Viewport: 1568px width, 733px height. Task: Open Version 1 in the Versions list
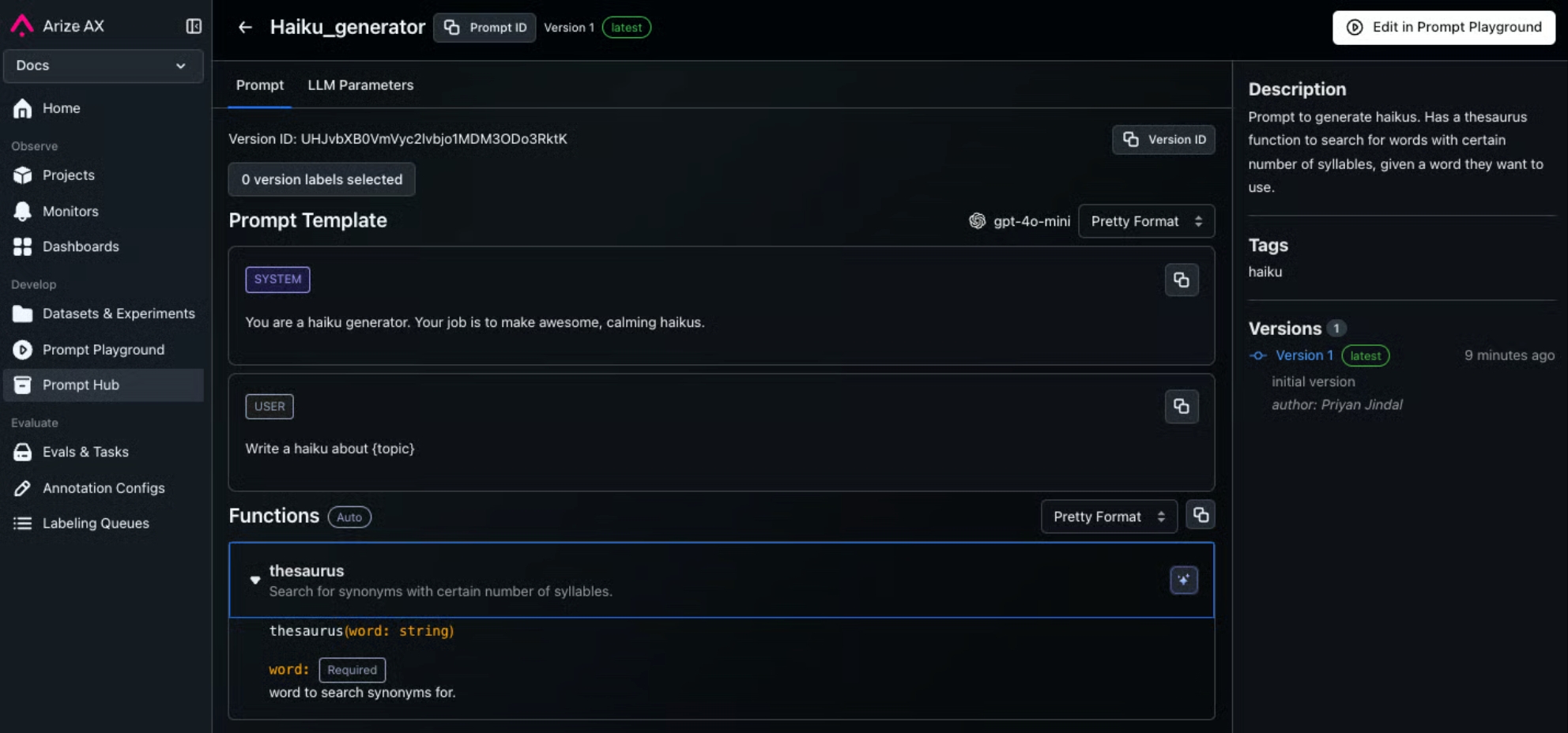point(1304,355)
